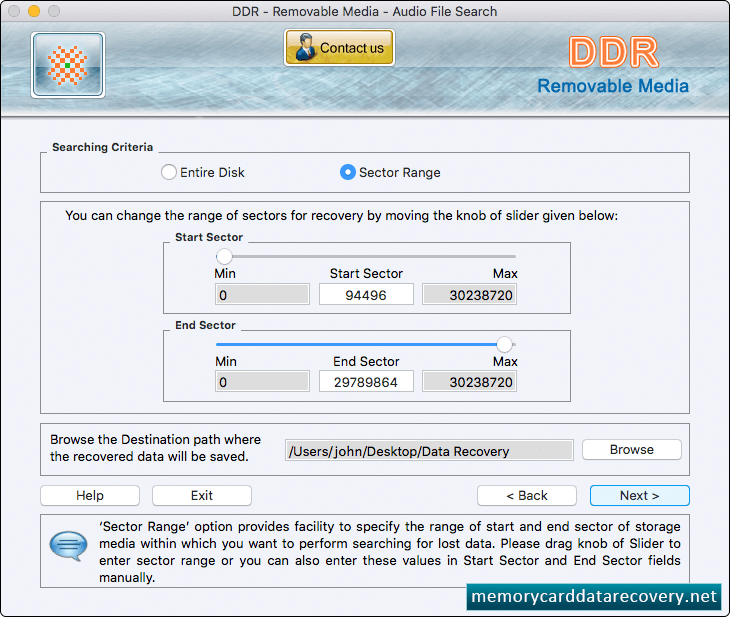
Task: Click the yellow minimize window button
Action: [x=34, y=11]
